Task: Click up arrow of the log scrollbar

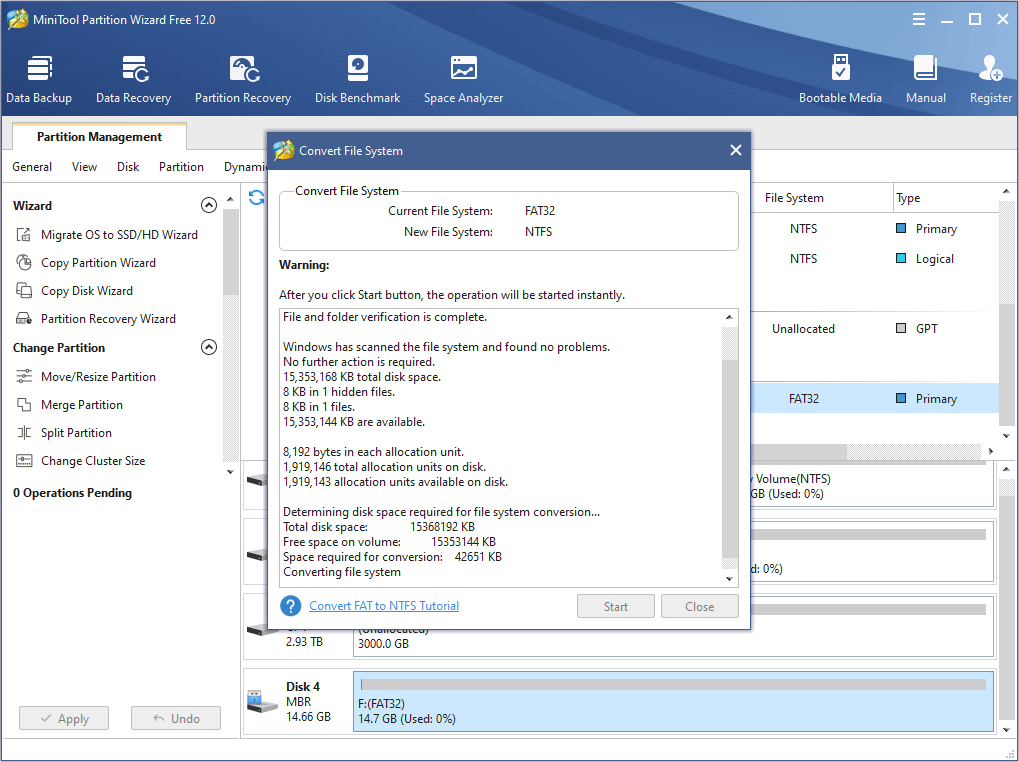Action: pyautogui.click(x=730, y=317)
